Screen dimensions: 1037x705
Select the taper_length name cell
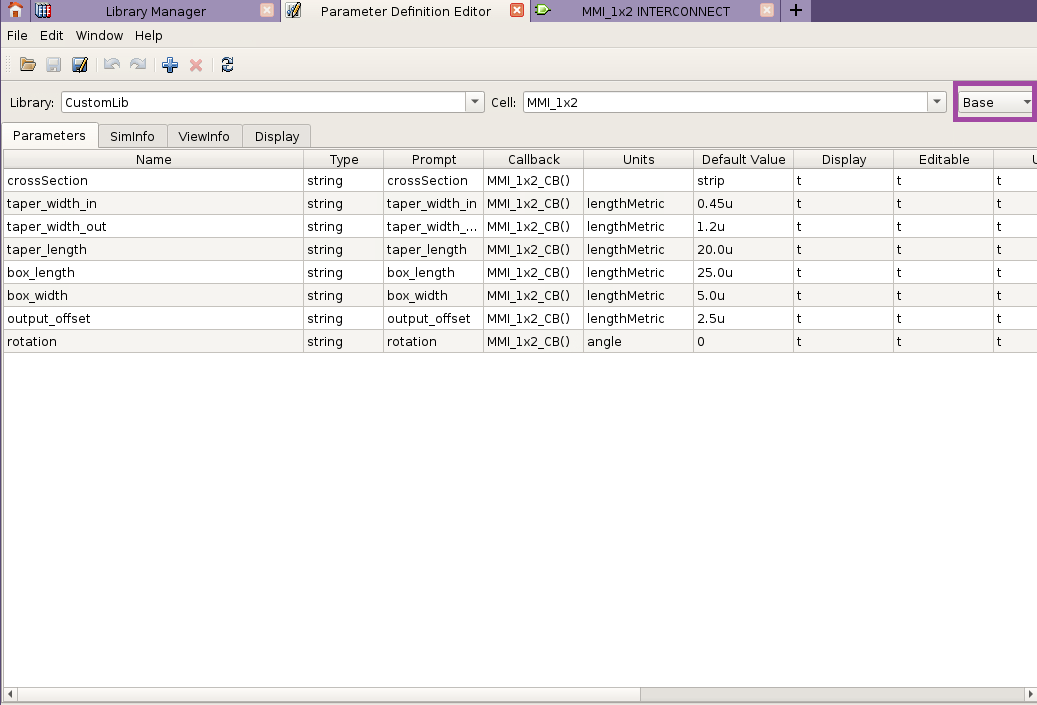(153, 249)
